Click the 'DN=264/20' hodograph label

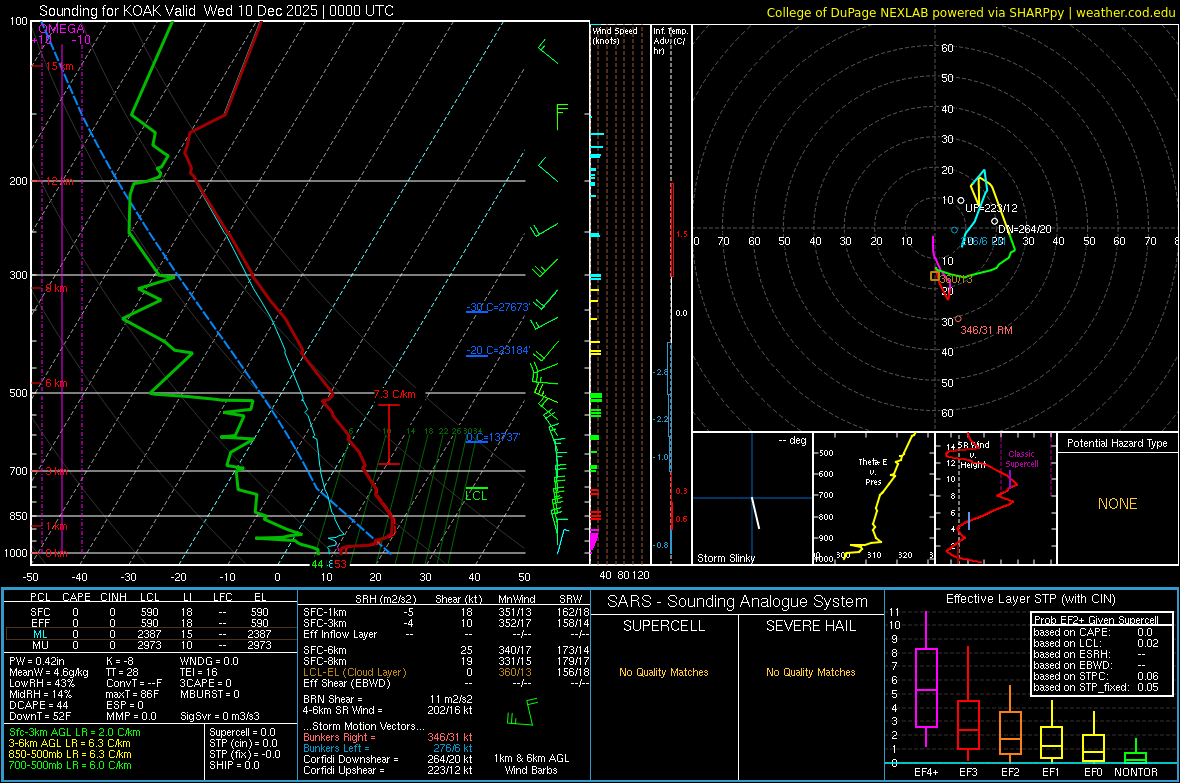pyautogui.click(x=1024, y=230)
